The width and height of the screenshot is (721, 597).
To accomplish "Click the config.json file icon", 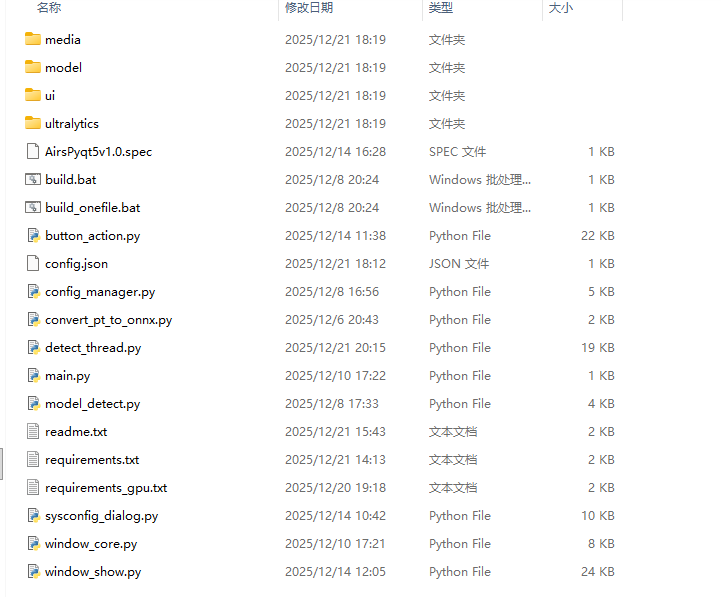I will coord(33,264).
